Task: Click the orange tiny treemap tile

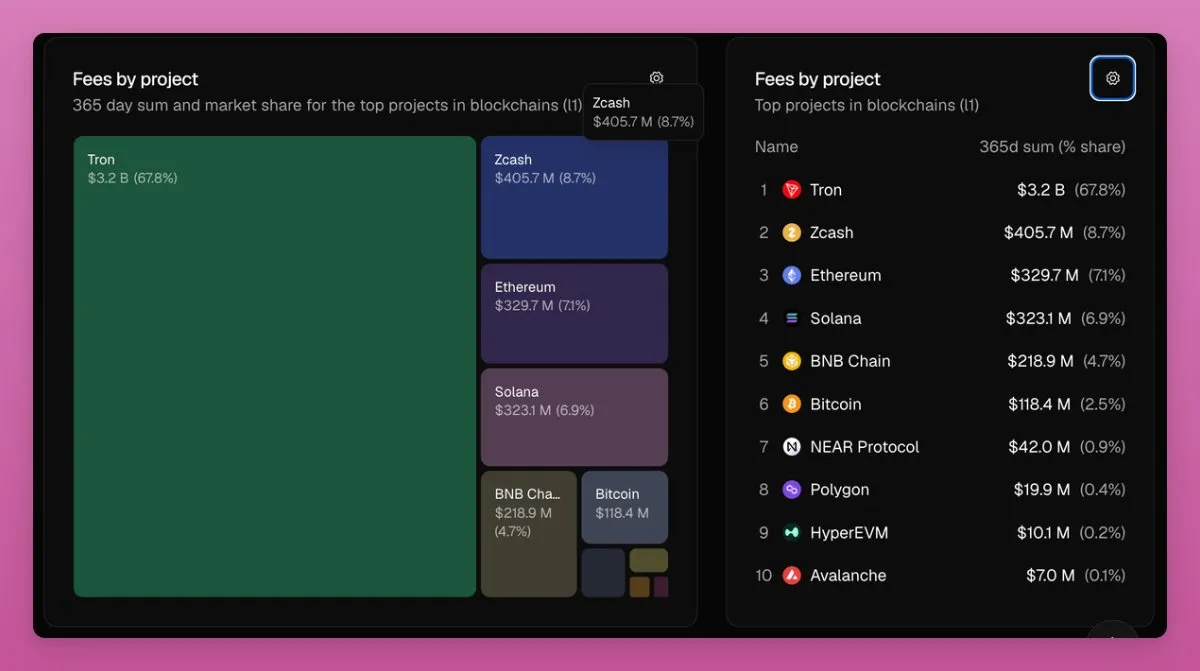Action: pyautogui.click(x=640, y=587)
